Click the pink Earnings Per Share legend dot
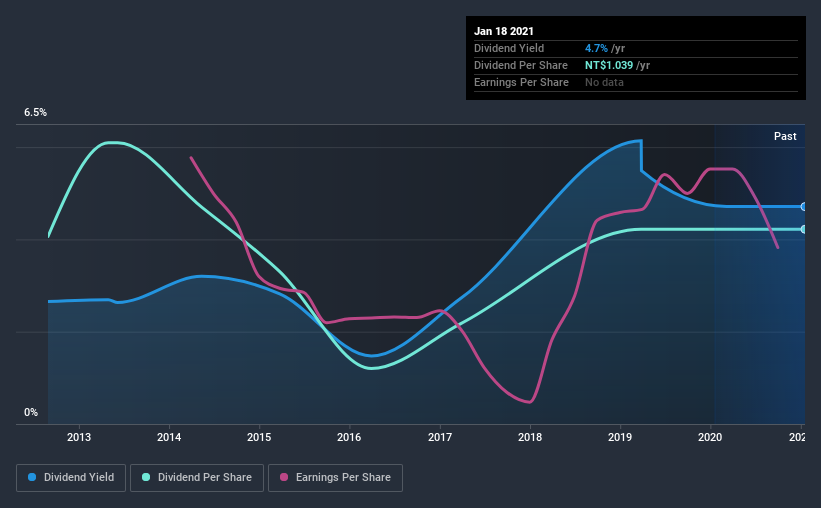 tap(284, 477)
